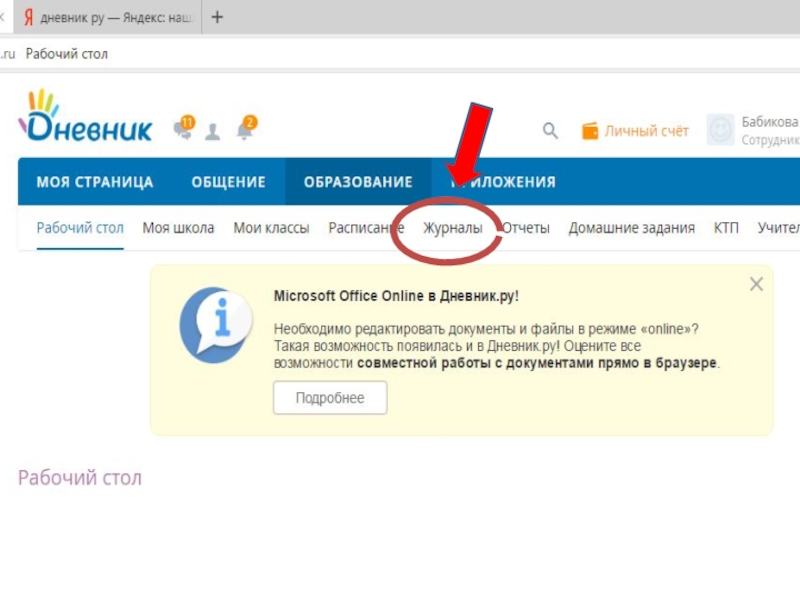Close the Microsoft Office Online banner

click(756, 284)
